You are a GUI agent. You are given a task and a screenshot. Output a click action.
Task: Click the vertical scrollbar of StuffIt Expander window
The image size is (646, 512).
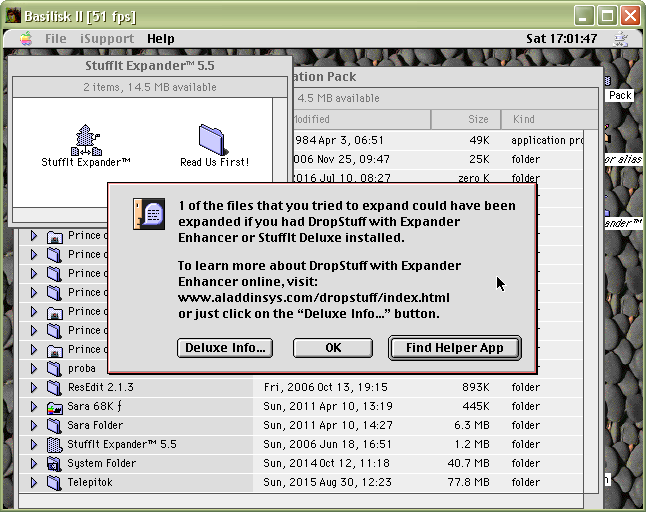(280, 140)
